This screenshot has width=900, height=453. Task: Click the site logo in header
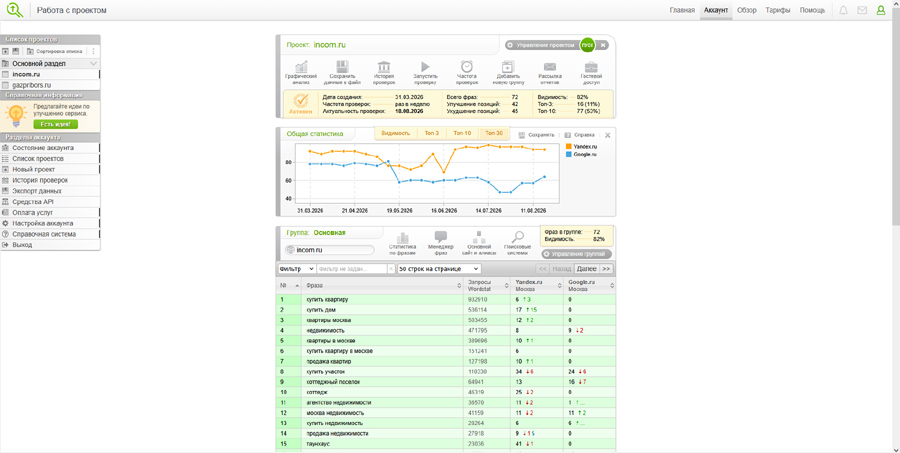[15, 10]
